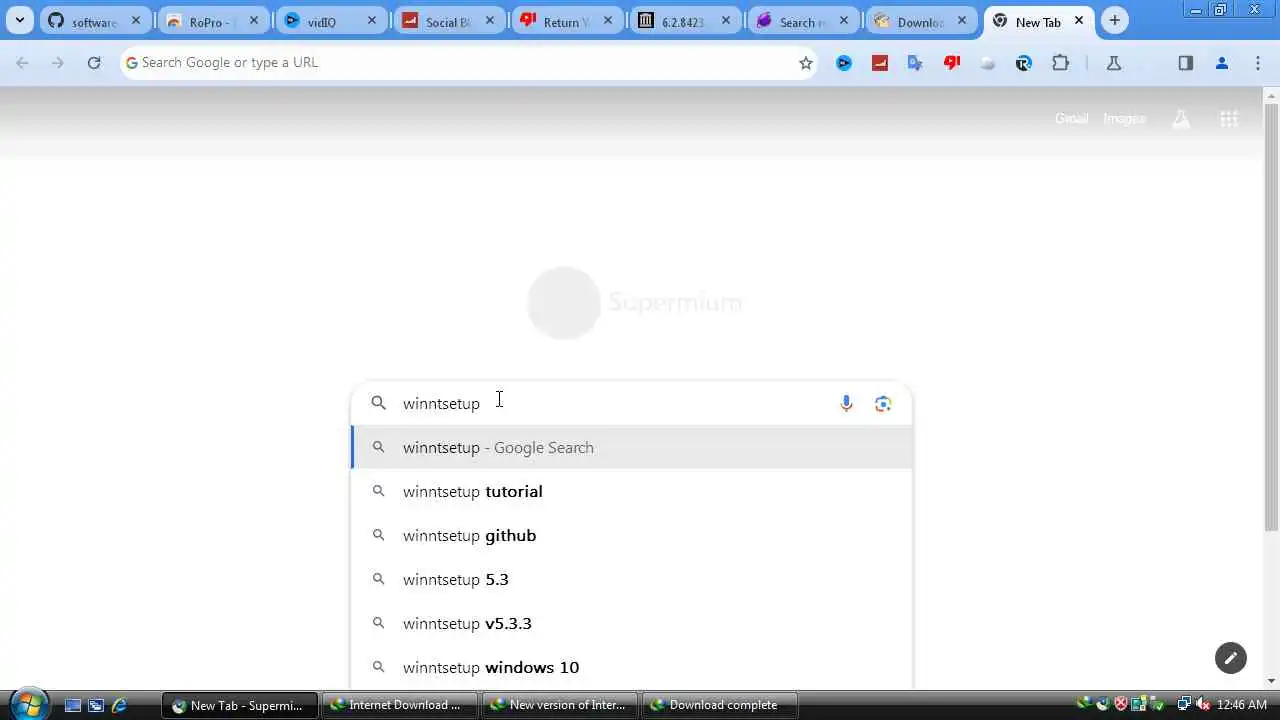Click the muted volume tray icon
The image size is (1280, 720).
[1202, 705]
